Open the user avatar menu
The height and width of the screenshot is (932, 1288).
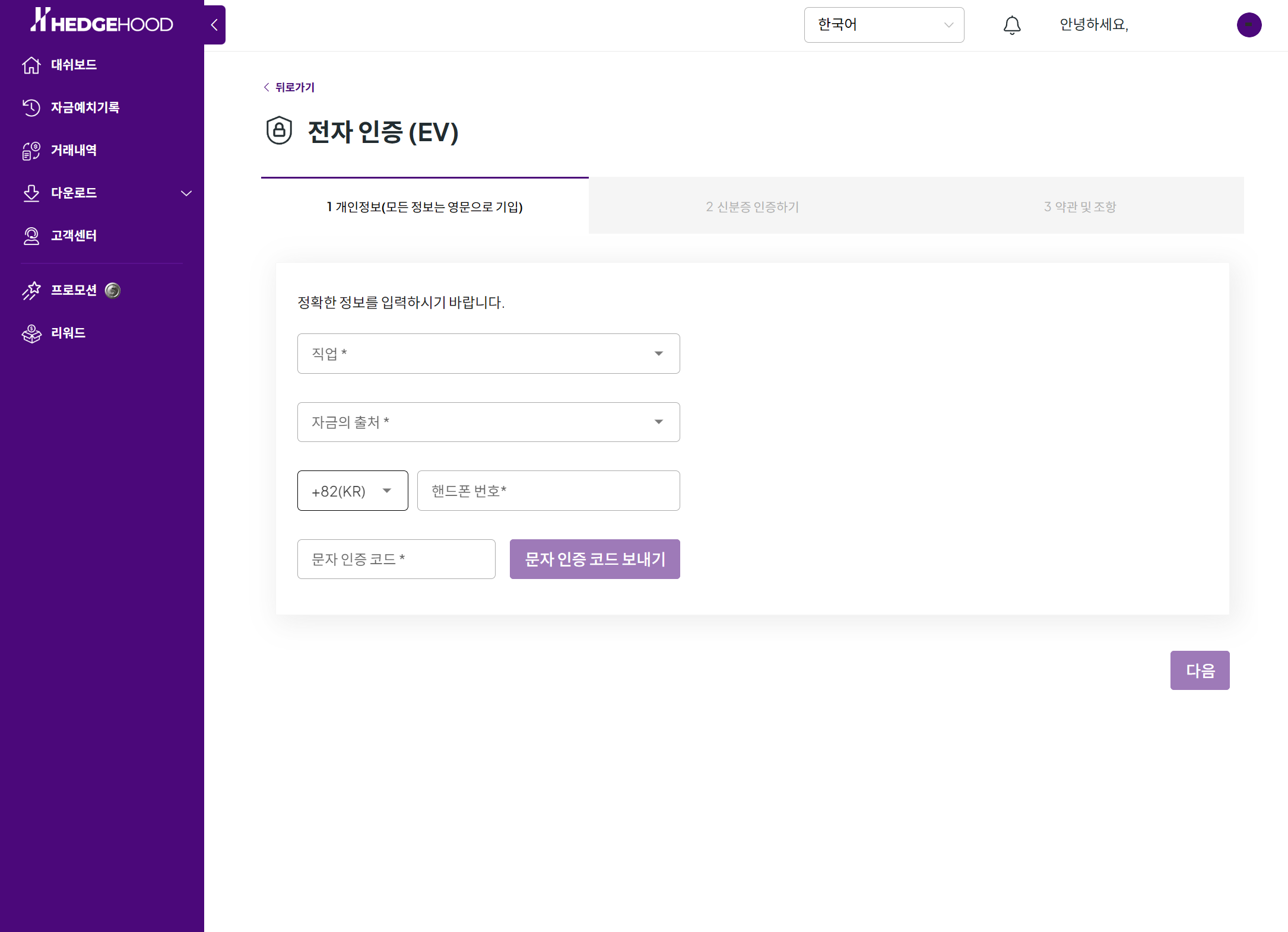point(1249,25)
